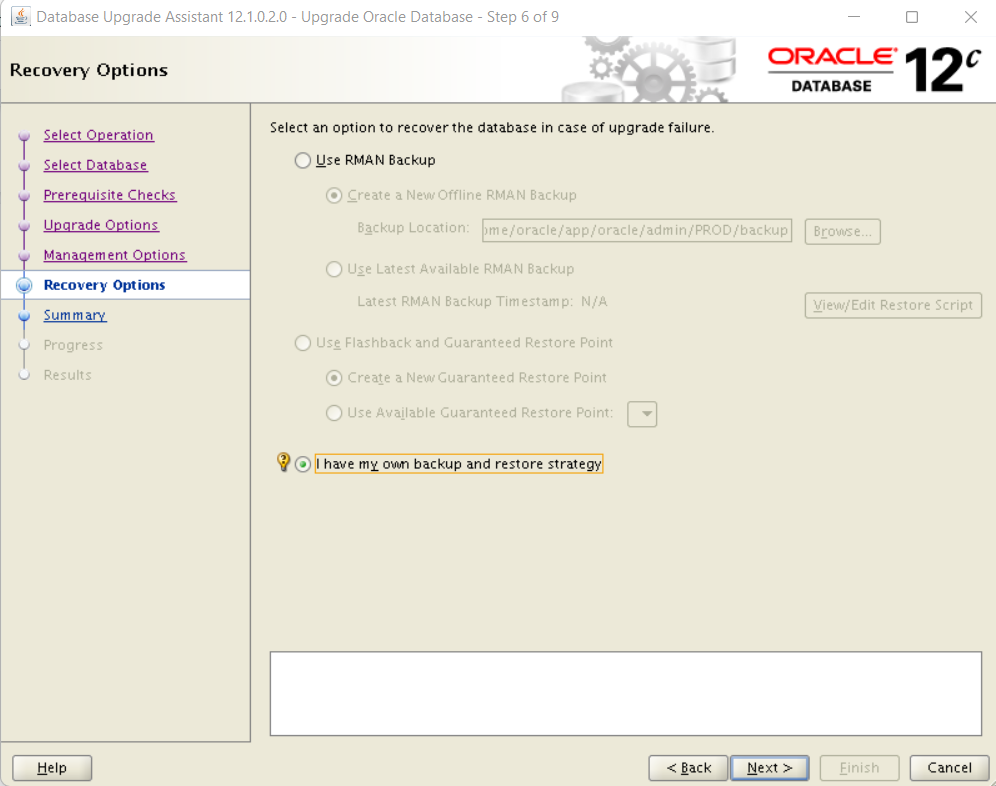
Task: Go Back to previous step
Action: 688,768
